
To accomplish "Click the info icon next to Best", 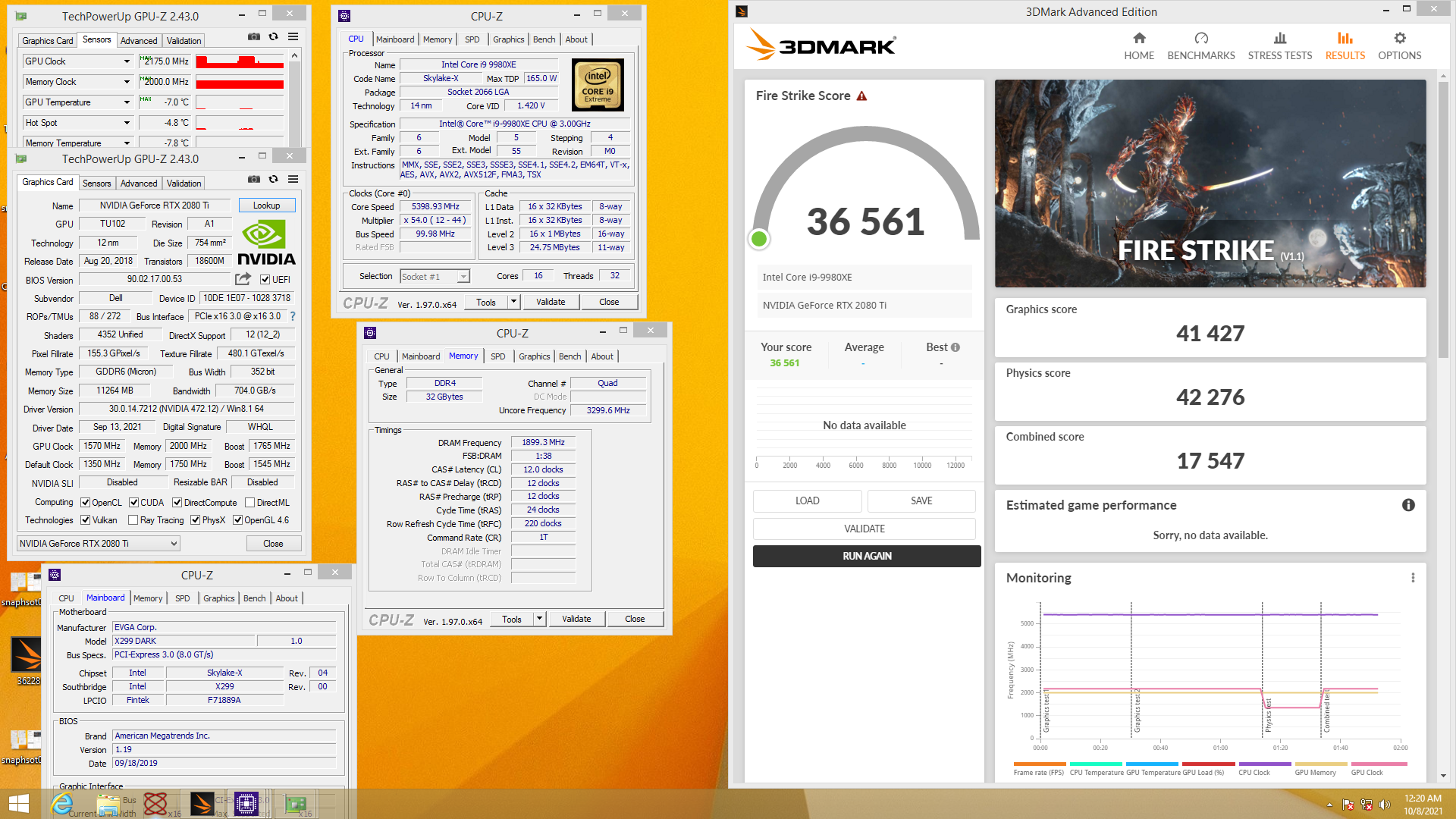I will pos(955,347).
